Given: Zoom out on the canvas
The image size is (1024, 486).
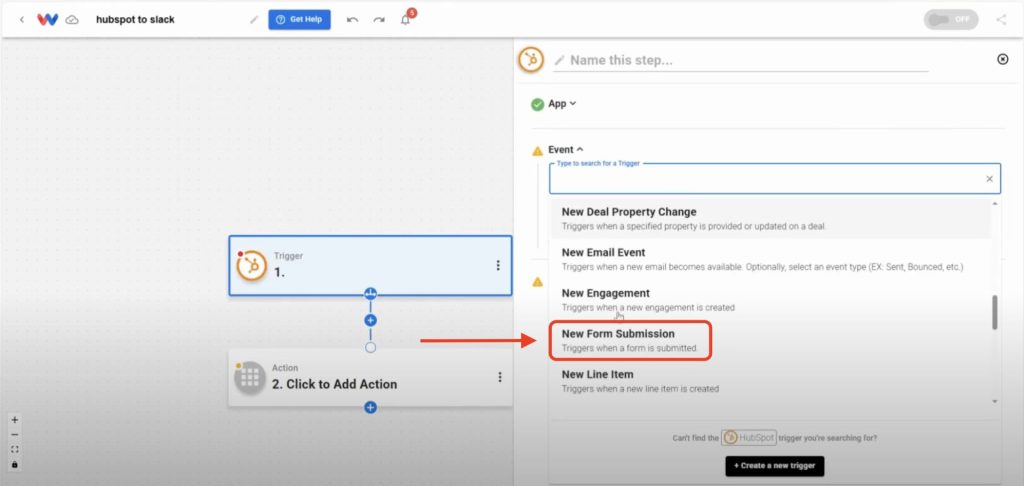Looking at the screenshot, I should click(x=15, y=435).
